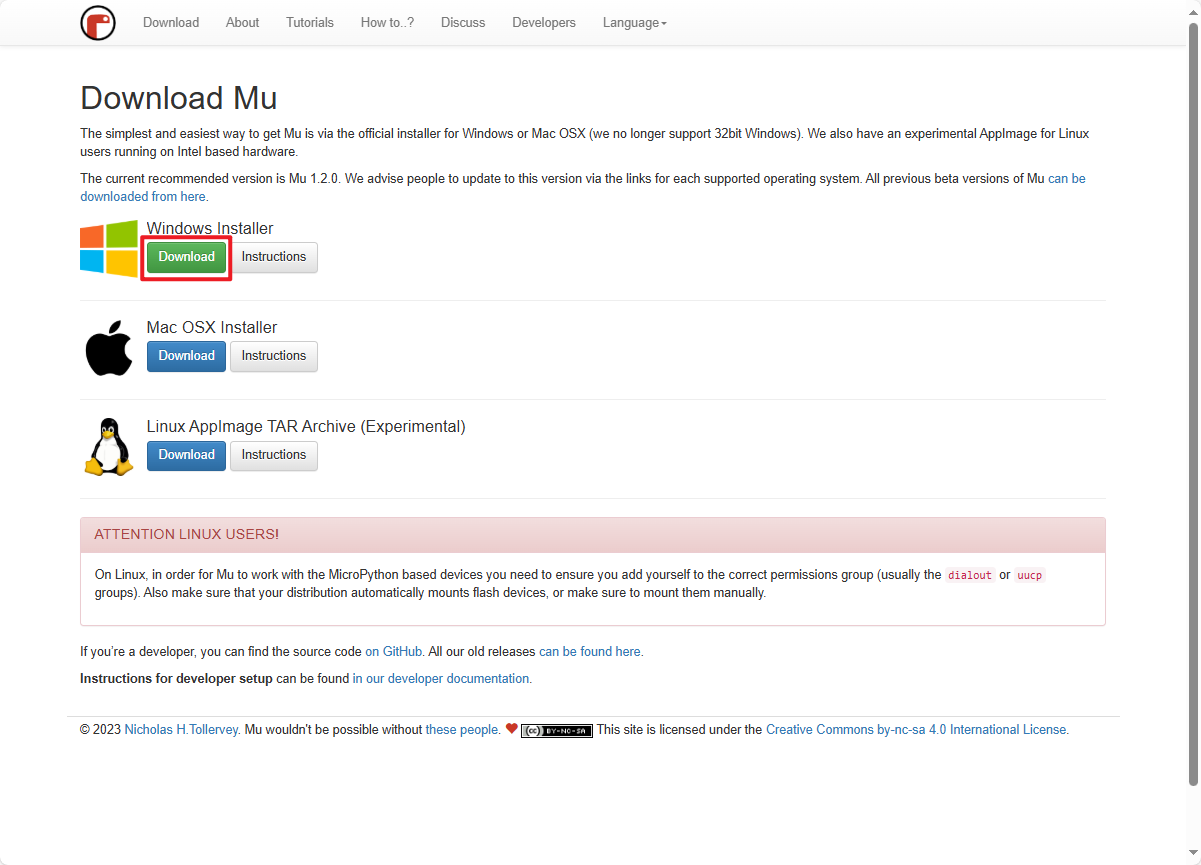Visit the Developers page
Image resolution: width=1201 pixels, height=865 pixels.
point(544,22)
